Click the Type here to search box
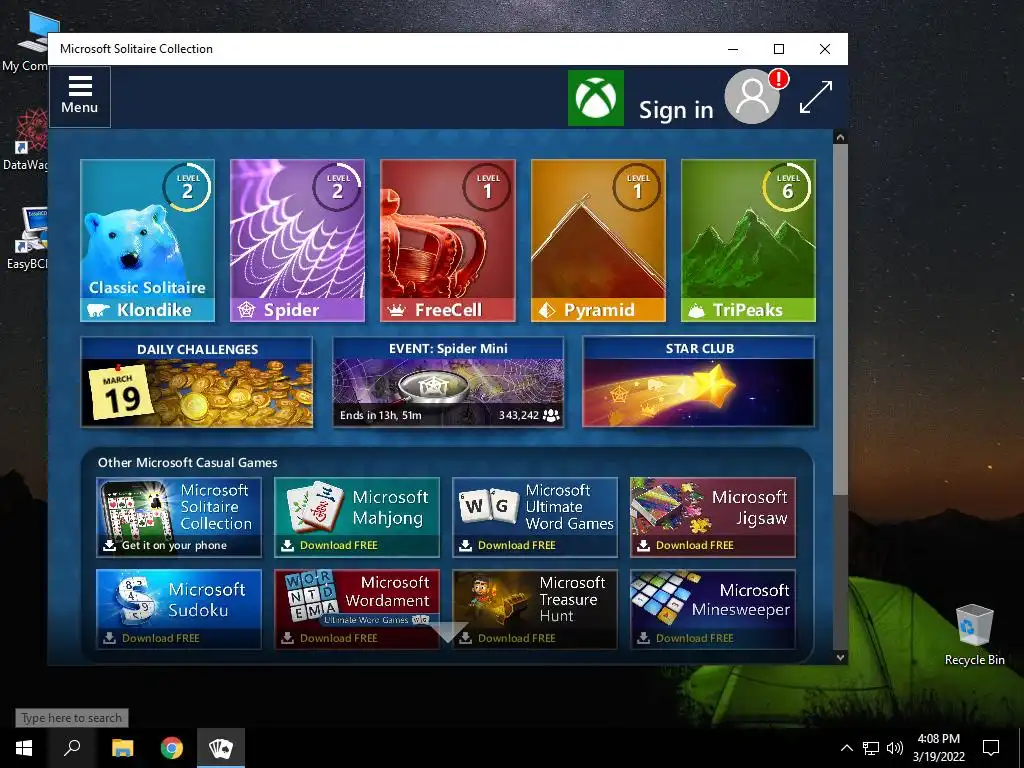 72,718
